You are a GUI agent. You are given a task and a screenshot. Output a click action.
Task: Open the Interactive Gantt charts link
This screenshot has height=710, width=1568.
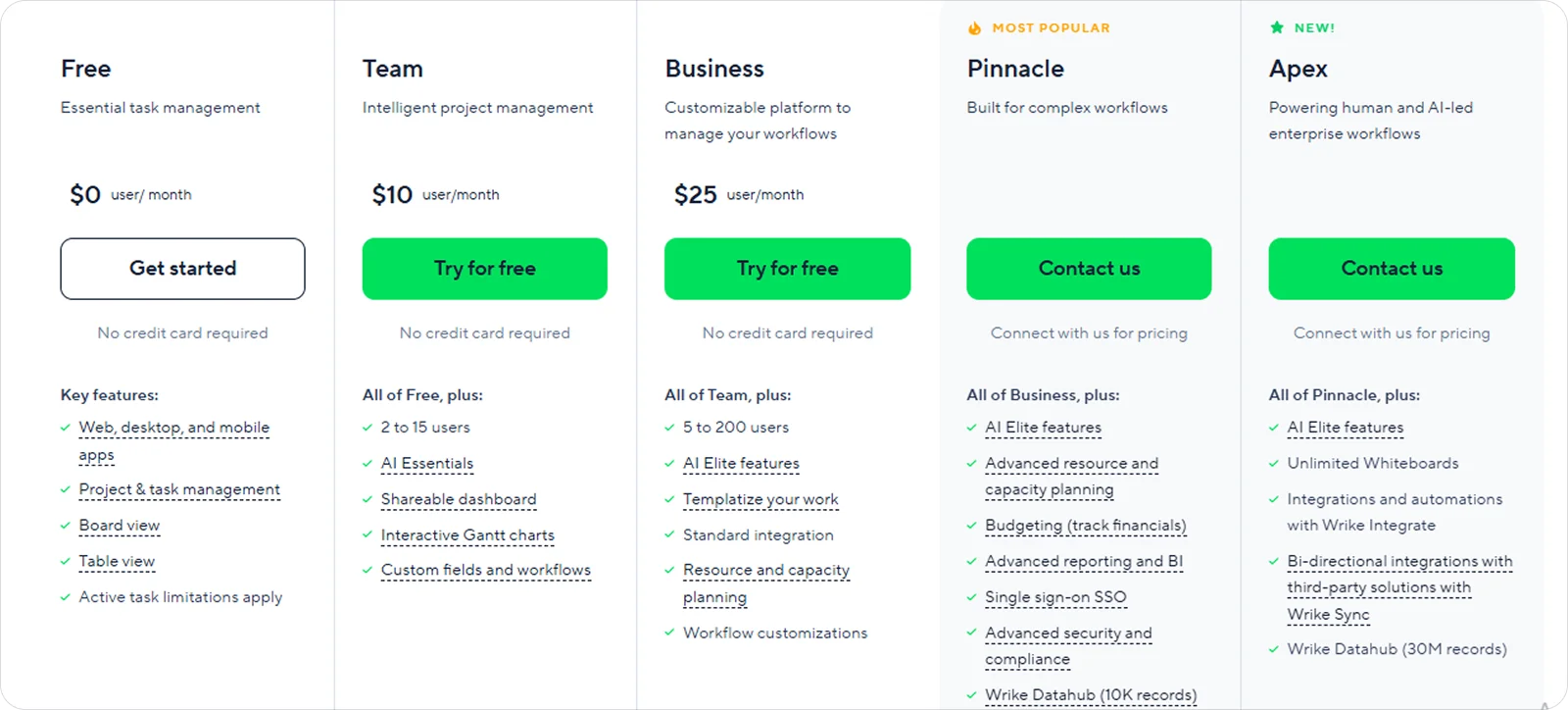point(466,534)
